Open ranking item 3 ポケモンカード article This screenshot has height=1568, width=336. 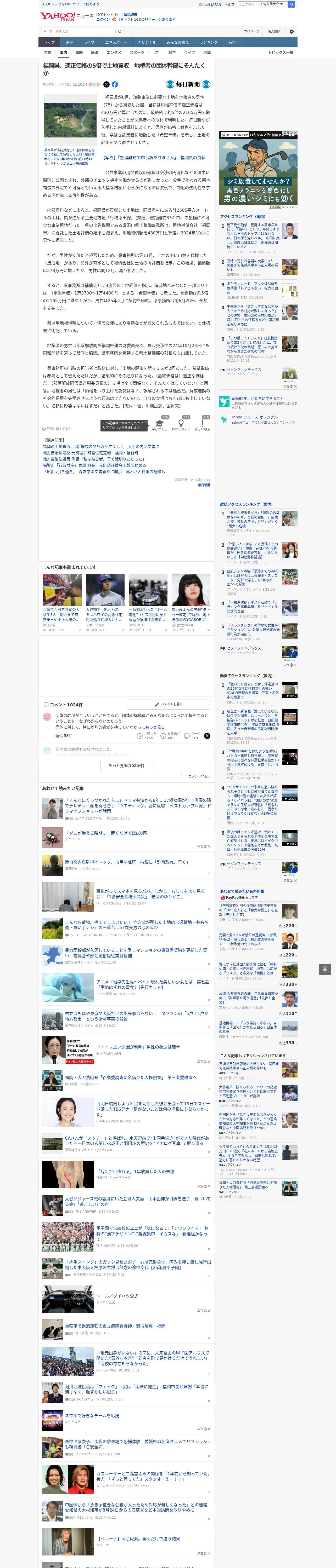[x=253, y=288]
